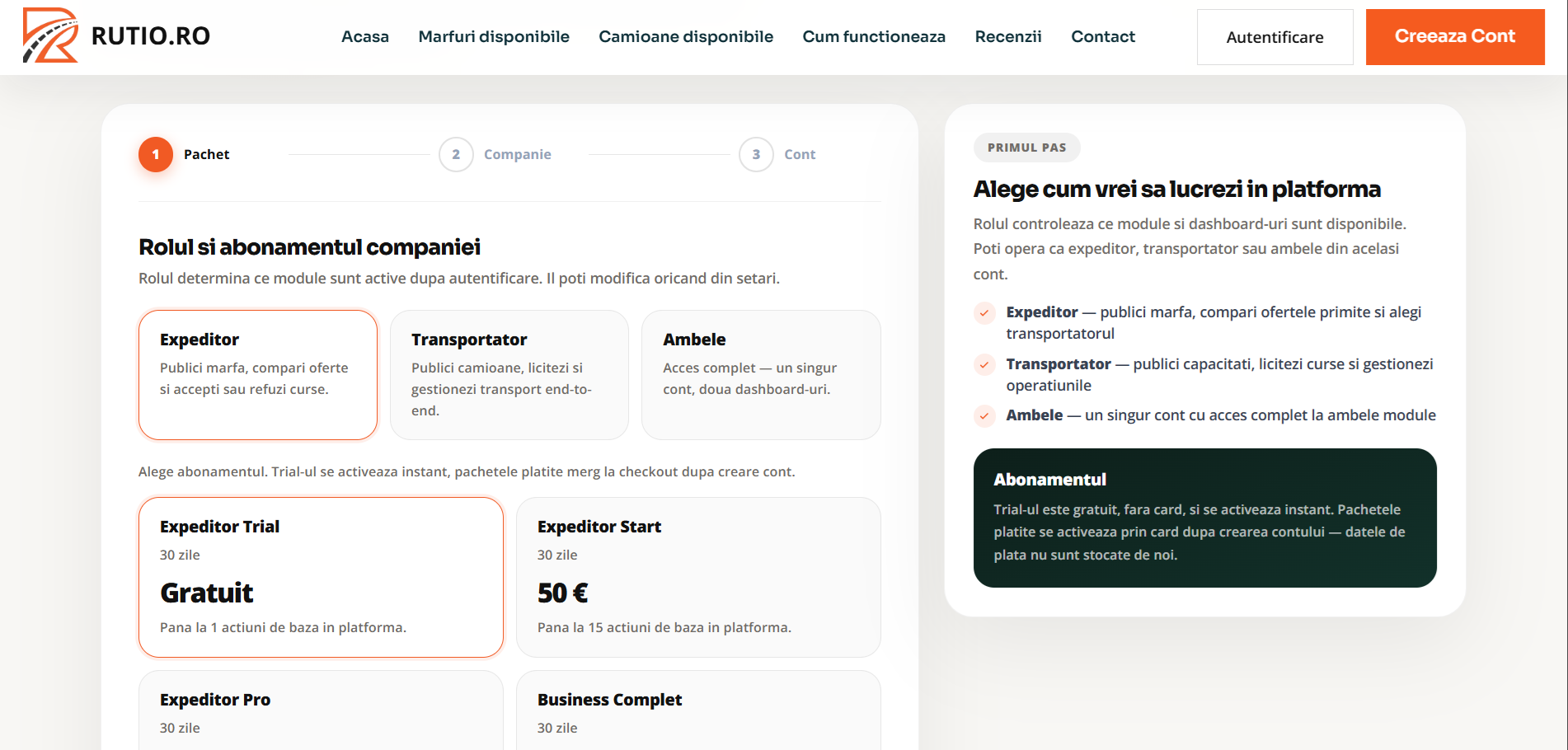Select the Expeditor Pro plan
Viewport: 1568px width, 750px height.
321,710
